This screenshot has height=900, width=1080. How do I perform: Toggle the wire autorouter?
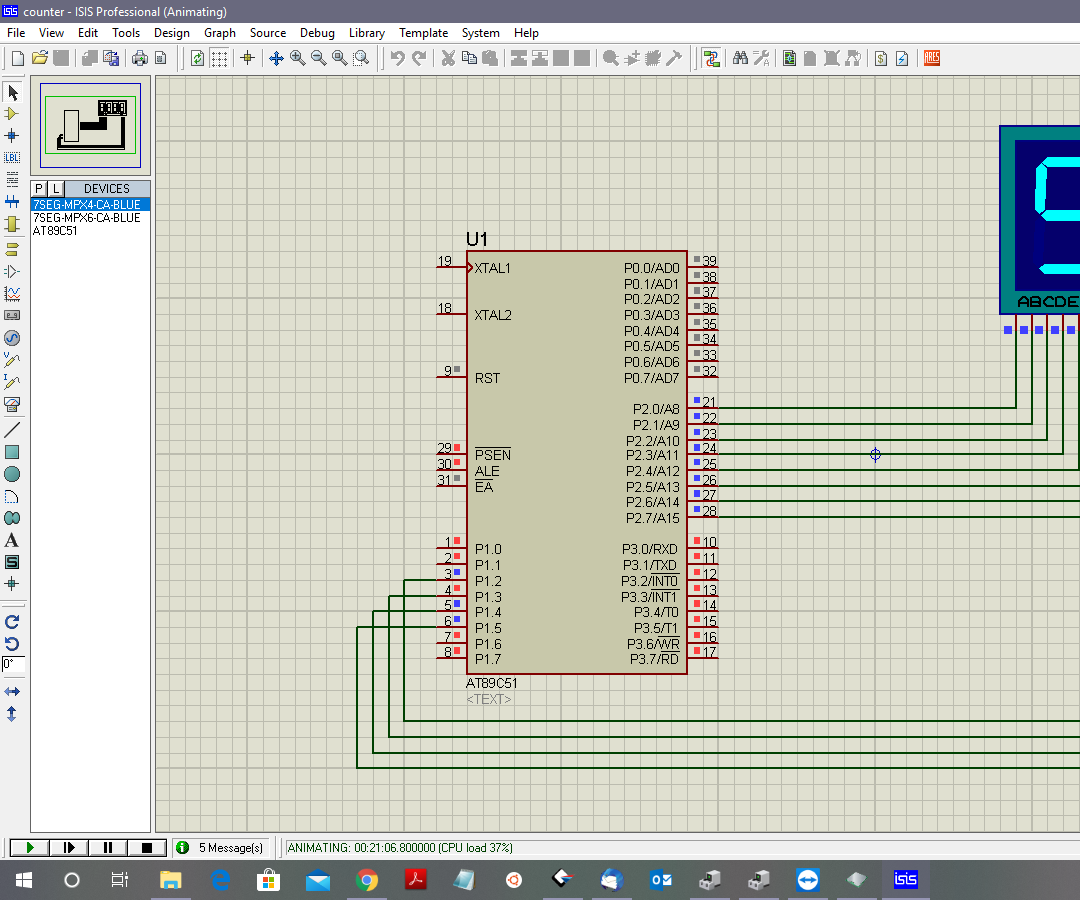[712, 59]
